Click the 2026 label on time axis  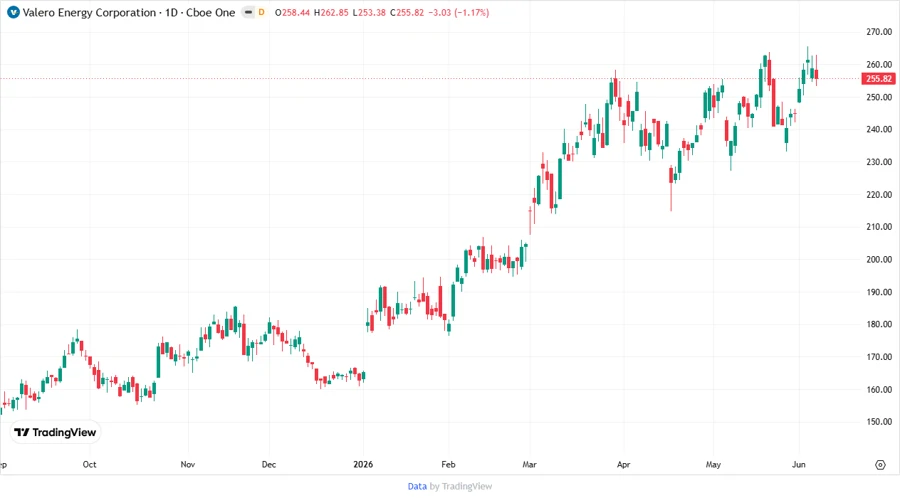363,464
